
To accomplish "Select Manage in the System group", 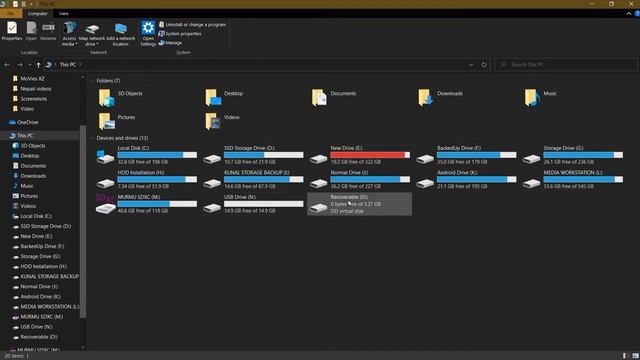I will pos(170,42).
